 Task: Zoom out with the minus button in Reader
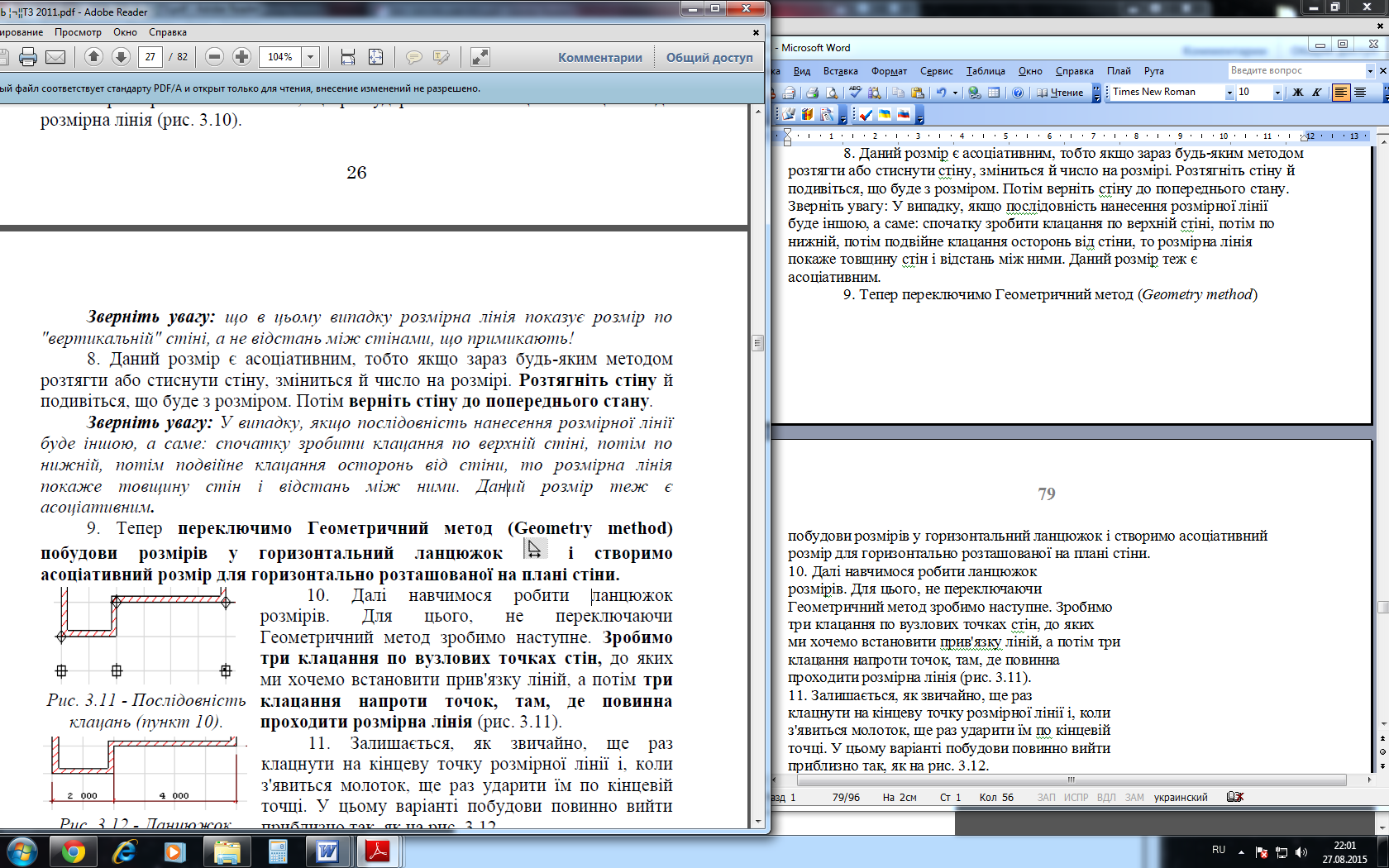tap(214, 56)
